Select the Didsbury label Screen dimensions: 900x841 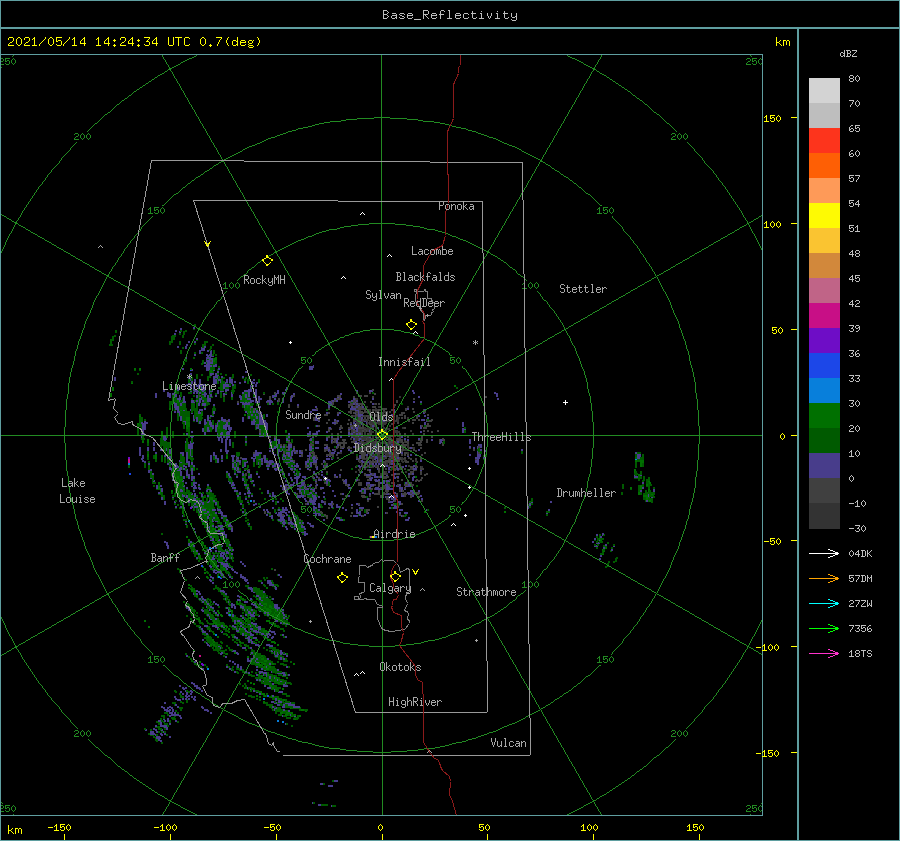click(378, 448)
